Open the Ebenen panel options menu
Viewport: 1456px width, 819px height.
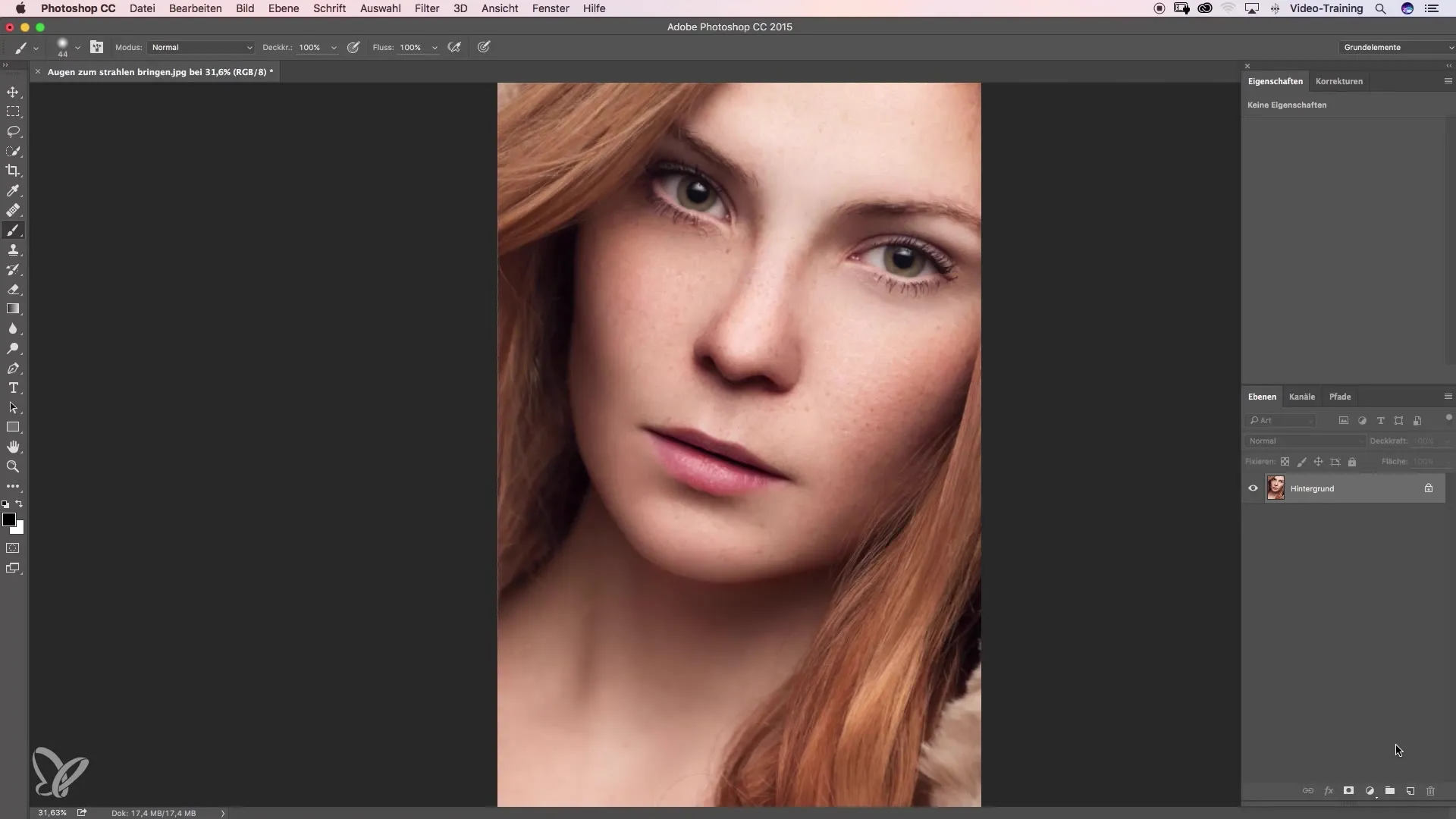click(1448, 397)
